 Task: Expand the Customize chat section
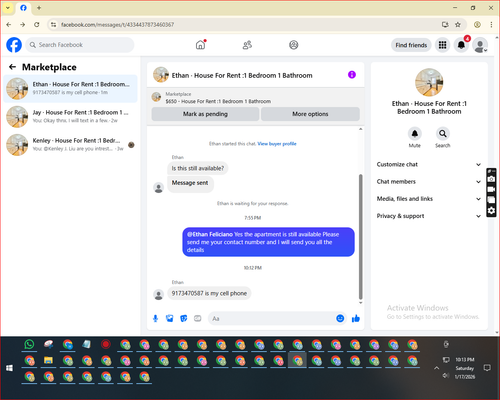429,164
